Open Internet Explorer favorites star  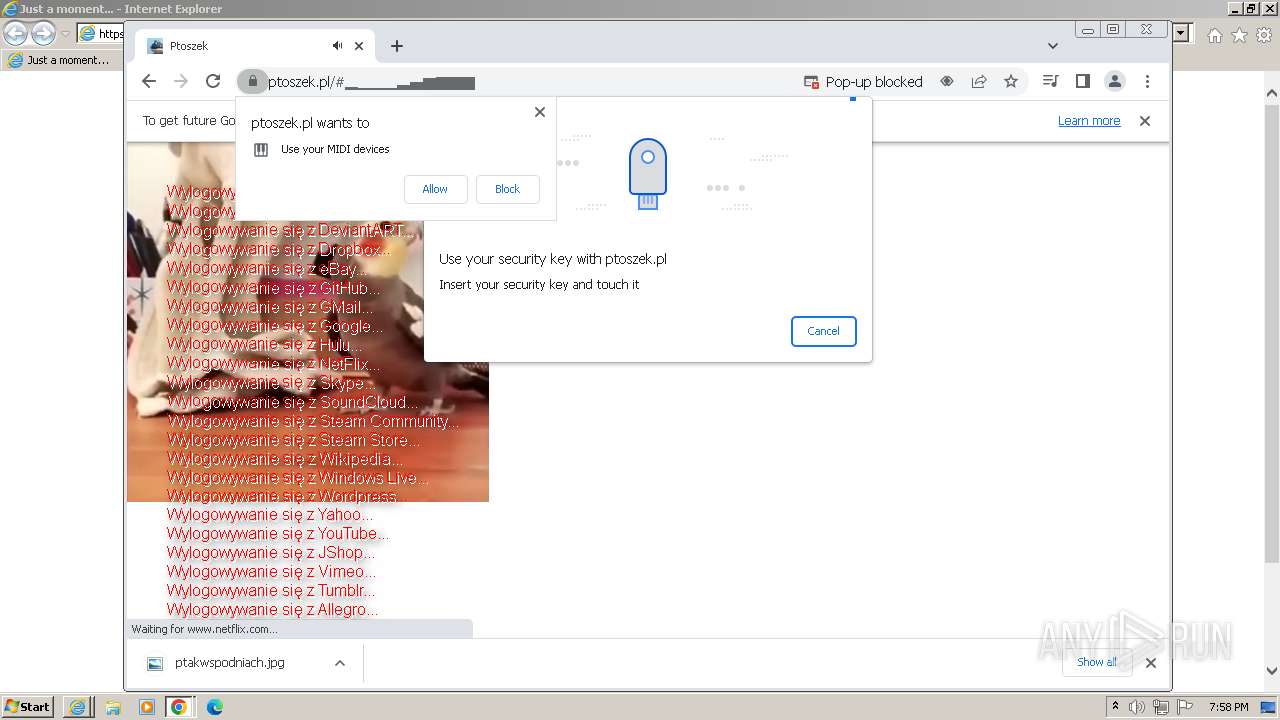click(x=1239, y=35)
